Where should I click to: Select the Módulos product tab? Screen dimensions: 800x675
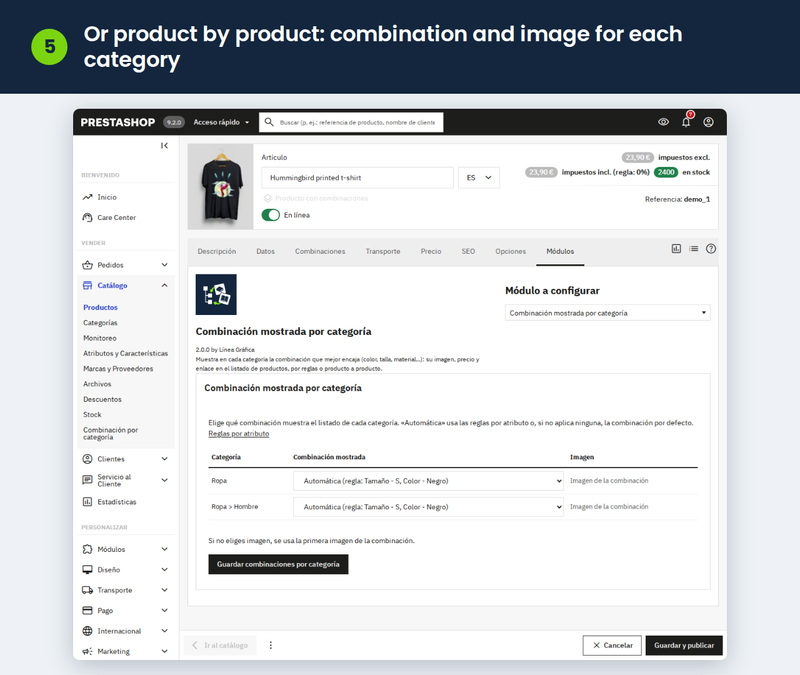pyautogui.click(x=560, y=251)
